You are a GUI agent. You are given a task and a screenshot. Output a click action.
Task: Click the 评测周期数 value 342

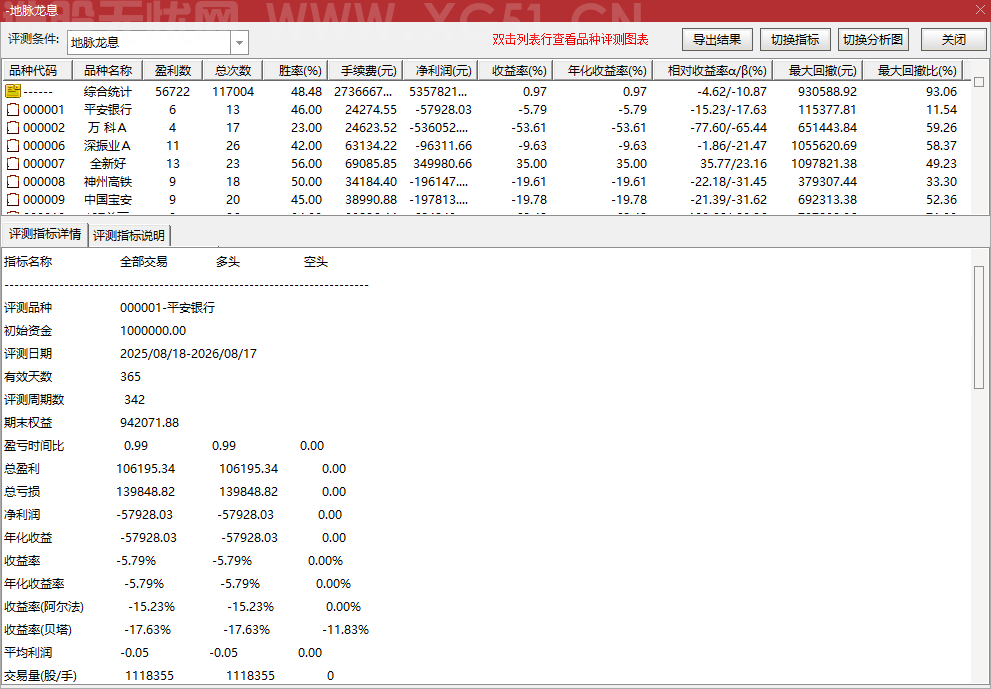[x=135, y=399]
